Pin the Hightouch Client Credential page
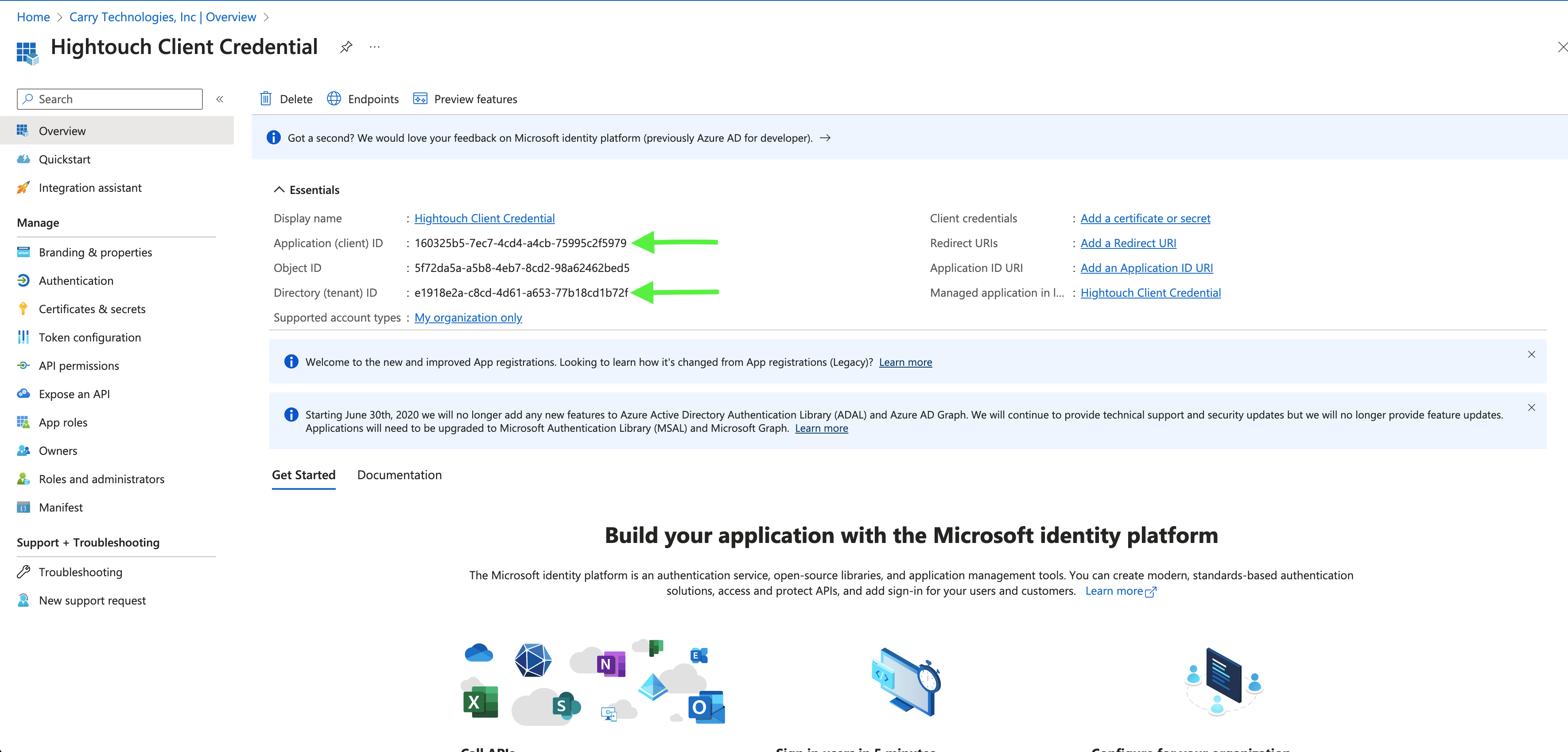 (x=346, y=47)
